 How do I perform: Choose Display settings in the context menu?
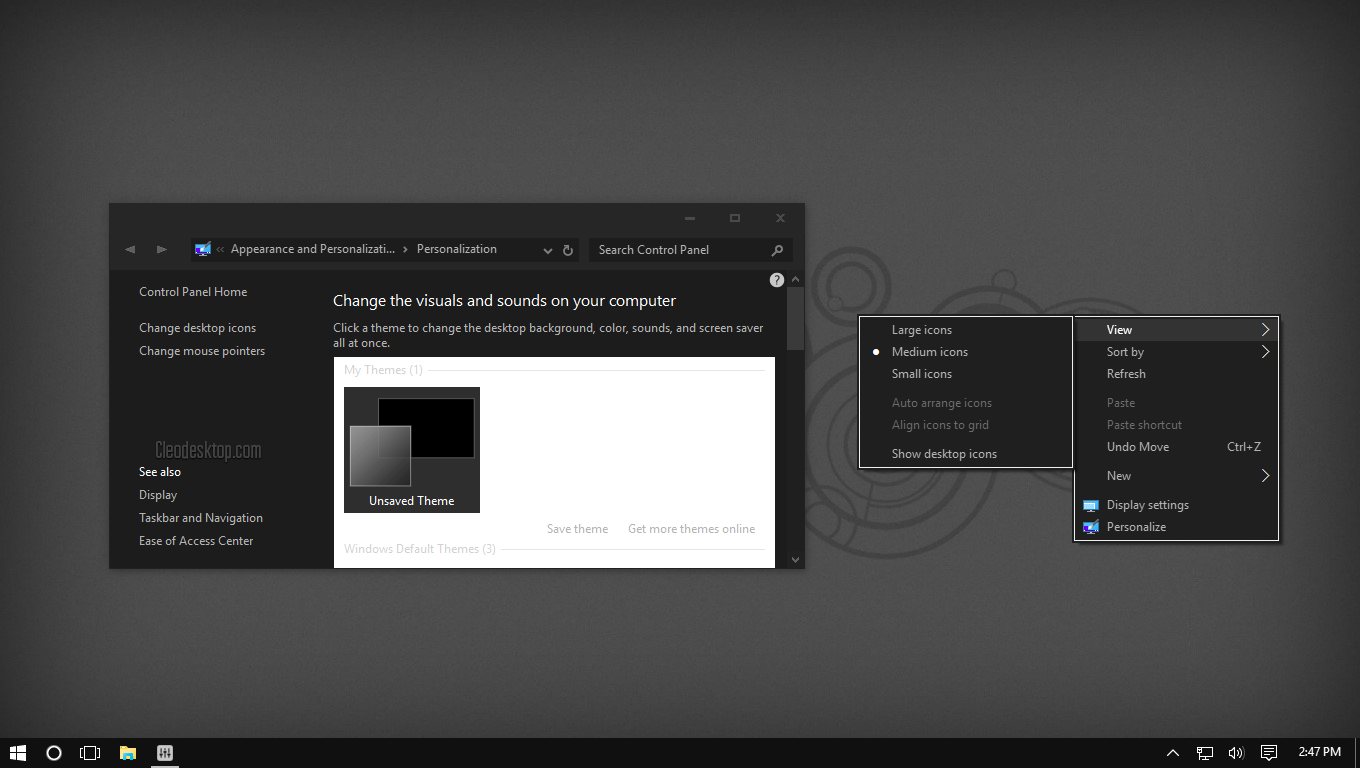pos(1147,505)
